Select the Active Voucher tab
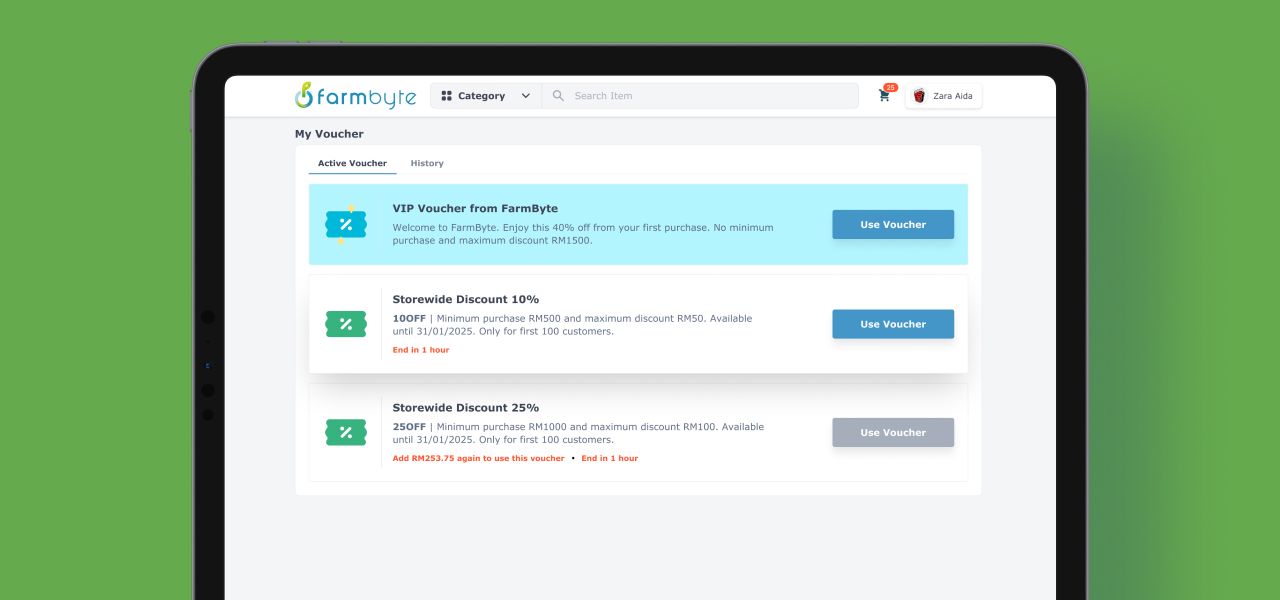The width and height of the screenshot is (1280, 600). [x=352, y=163]
